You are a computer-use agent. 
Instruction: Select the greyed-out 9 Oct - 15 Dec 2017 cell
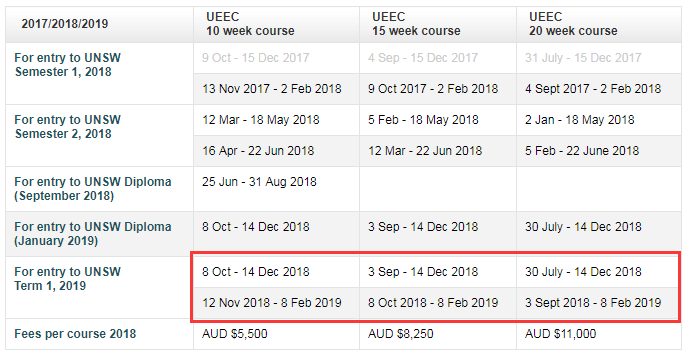click(256, 58)
